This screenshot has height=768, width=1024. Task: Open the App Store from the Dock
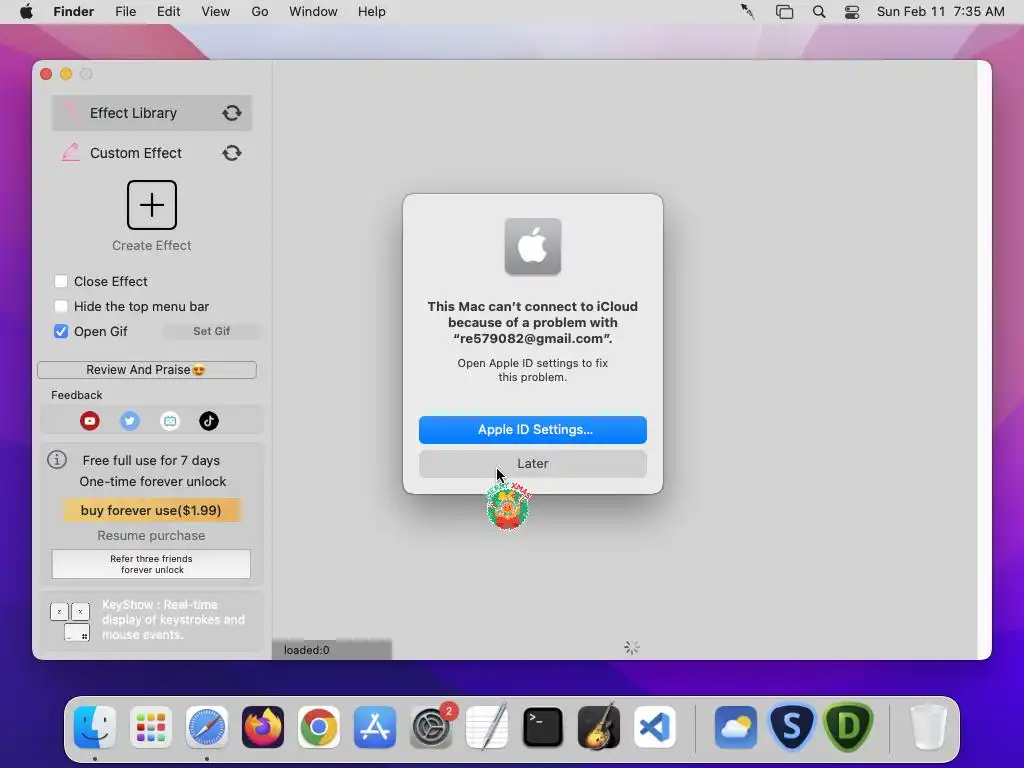375,727
